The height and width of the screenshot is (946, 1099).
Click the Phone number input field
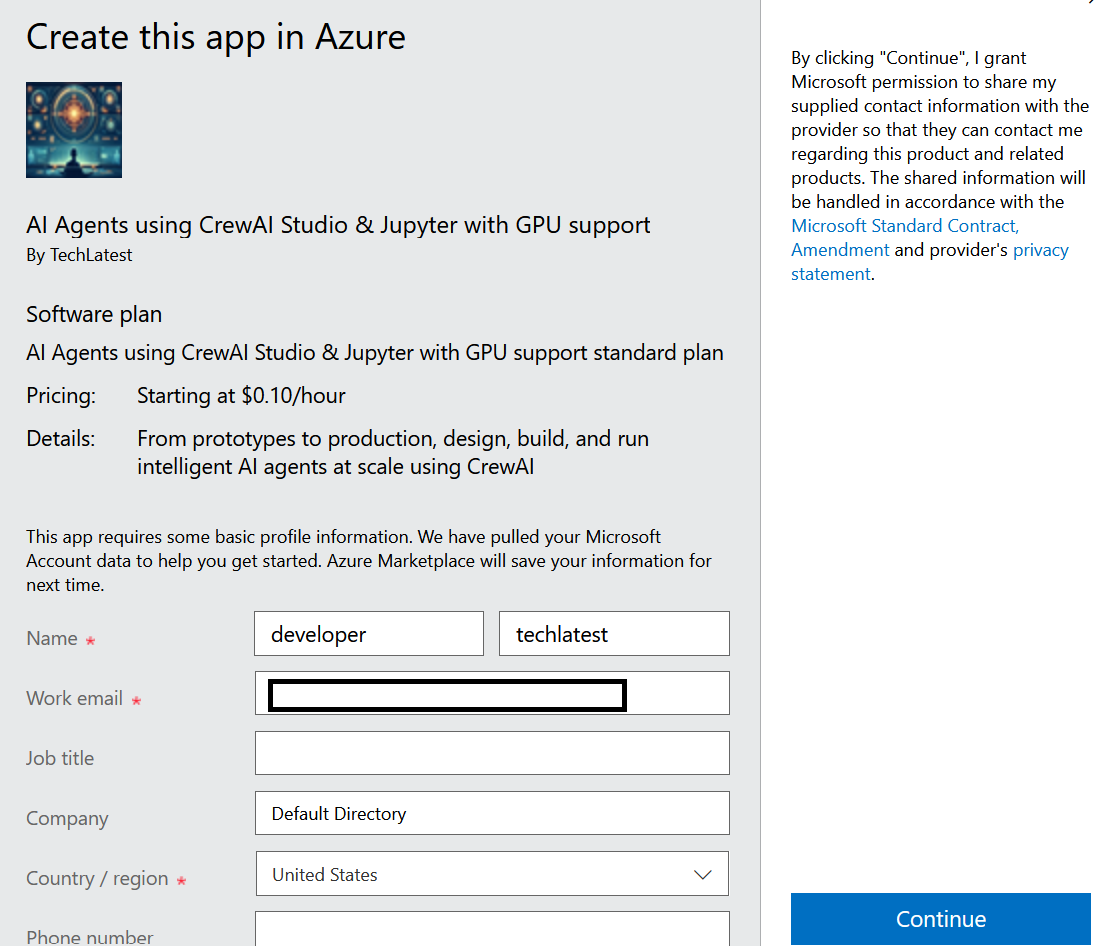492,929
